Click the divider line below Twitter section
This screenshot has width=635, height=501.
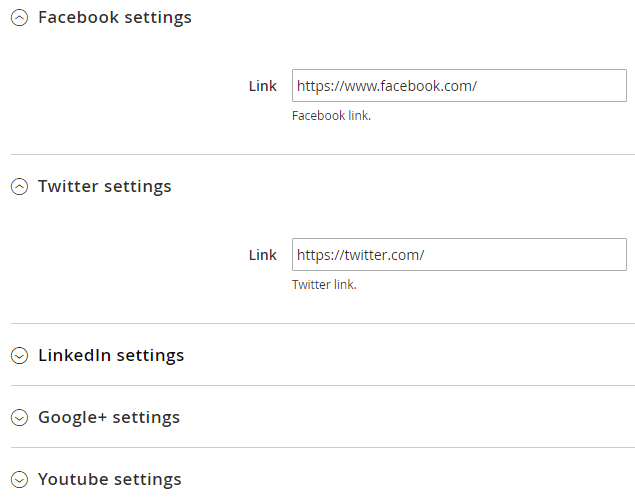[x=323, y=324]
